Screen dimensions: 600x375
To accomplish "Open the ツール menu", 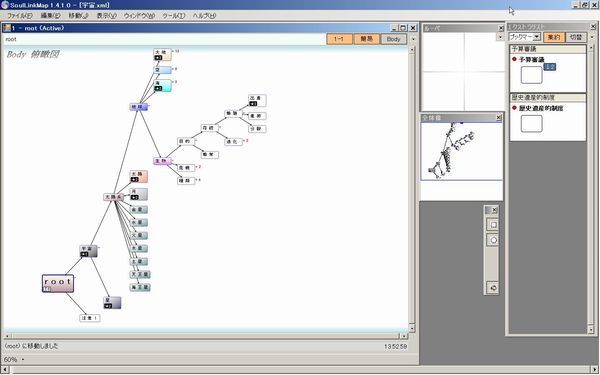I will (174, 16).
